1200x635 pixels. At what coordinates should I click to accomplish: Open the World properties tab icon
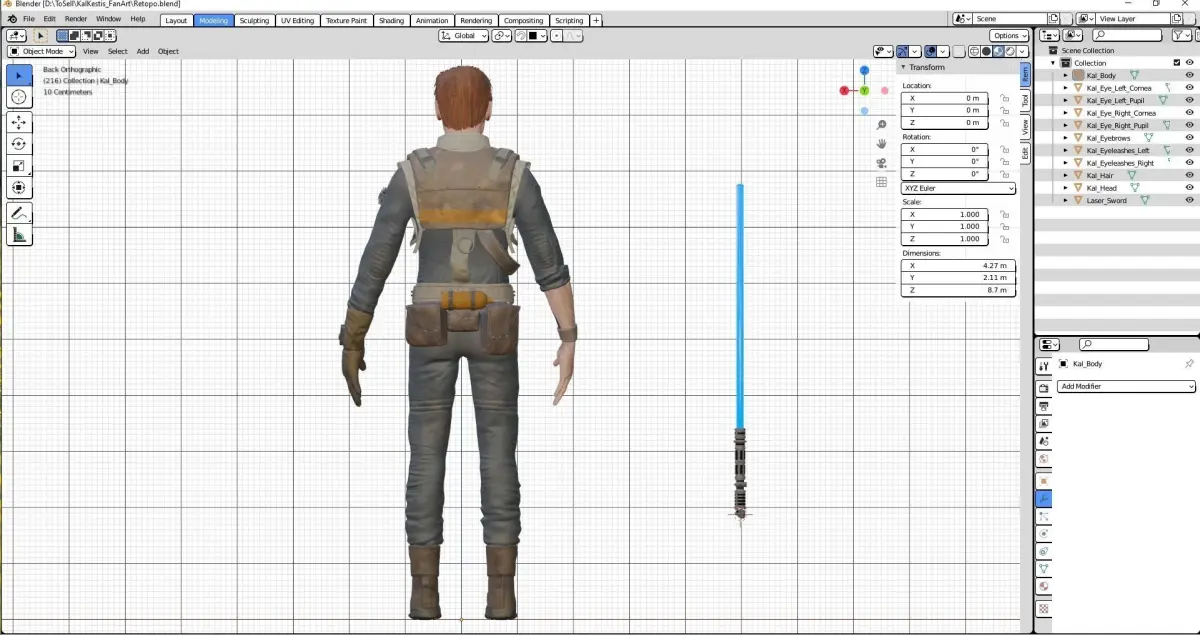pos(1044,460)
